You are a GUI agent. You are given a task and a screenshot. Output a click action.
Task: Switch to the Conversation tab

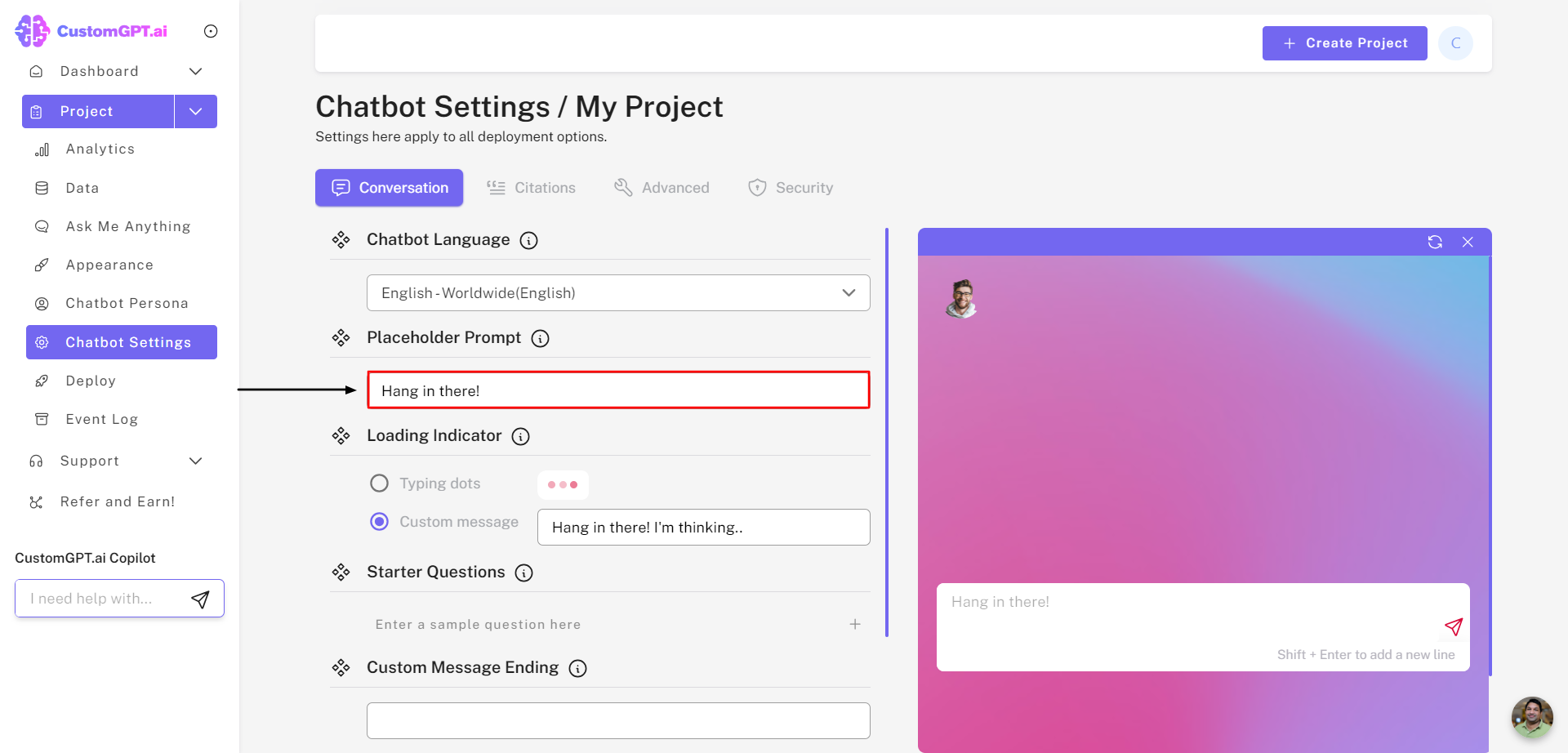click(390, 188)
